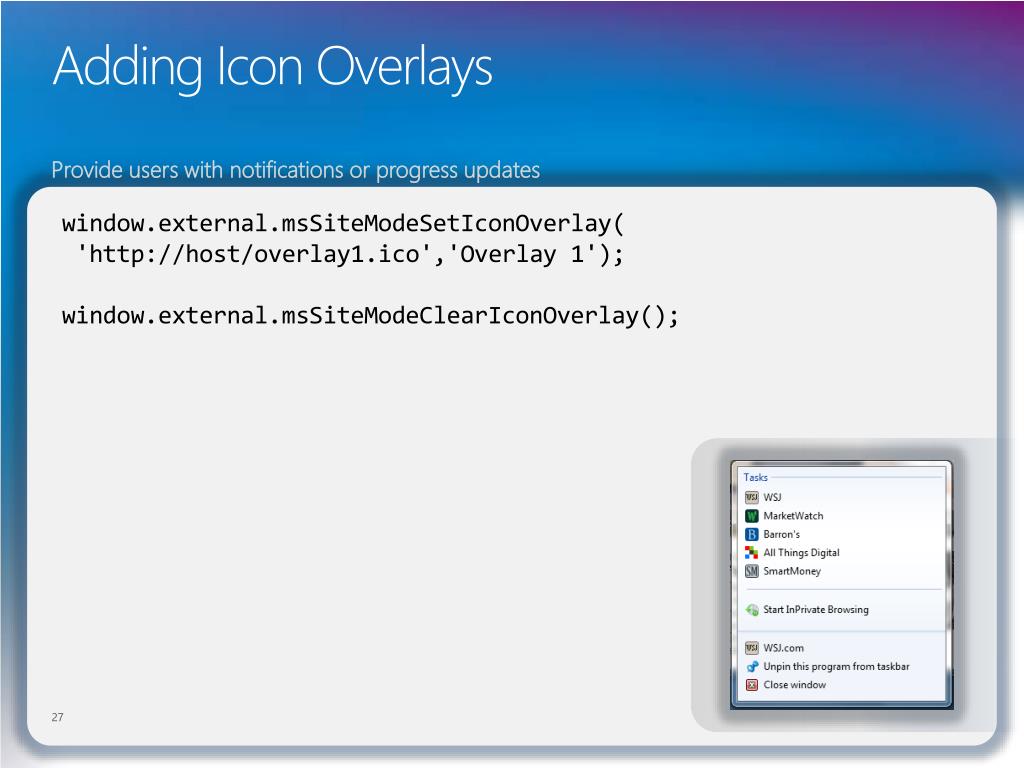Unpin this program from taskbar

pyautogui.click(x=837, y=667)
